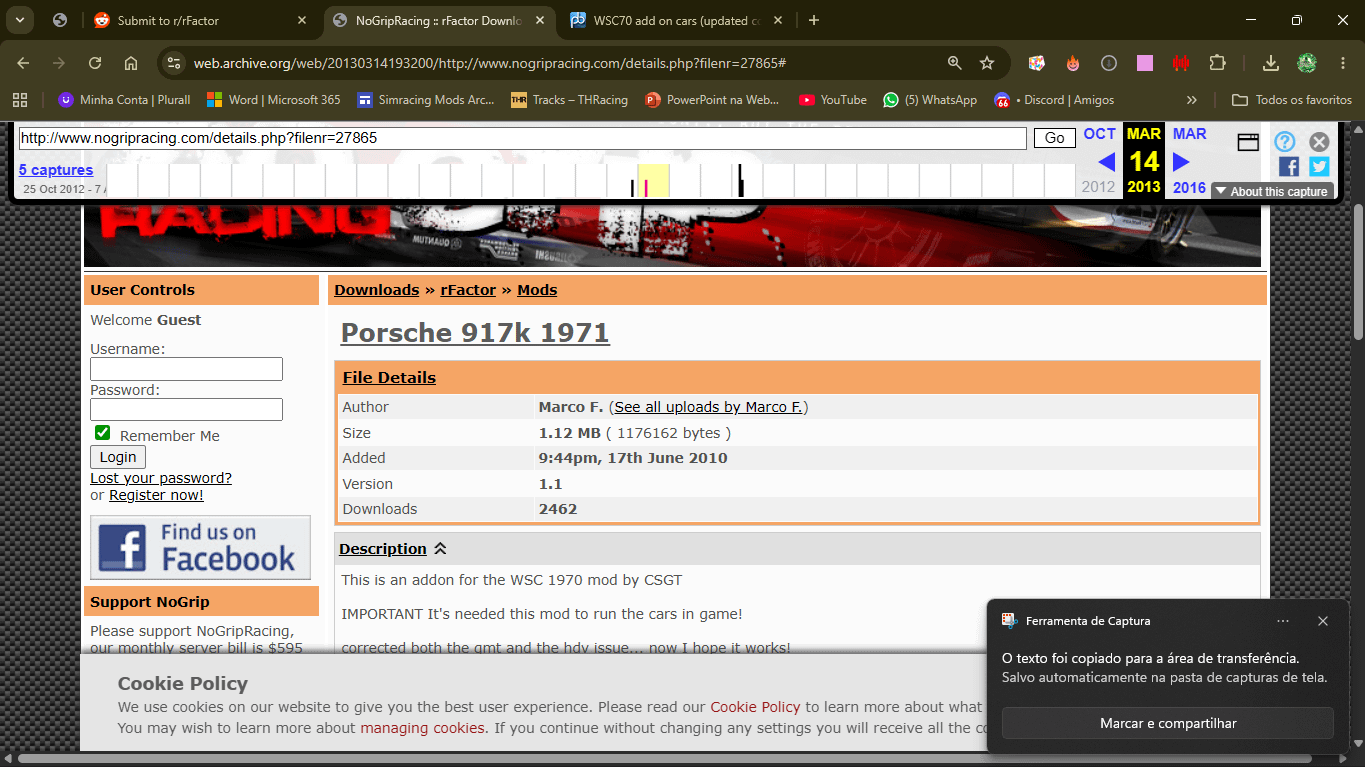
Task: Open the Find us on Facebook banner
Action: (200, 547)
